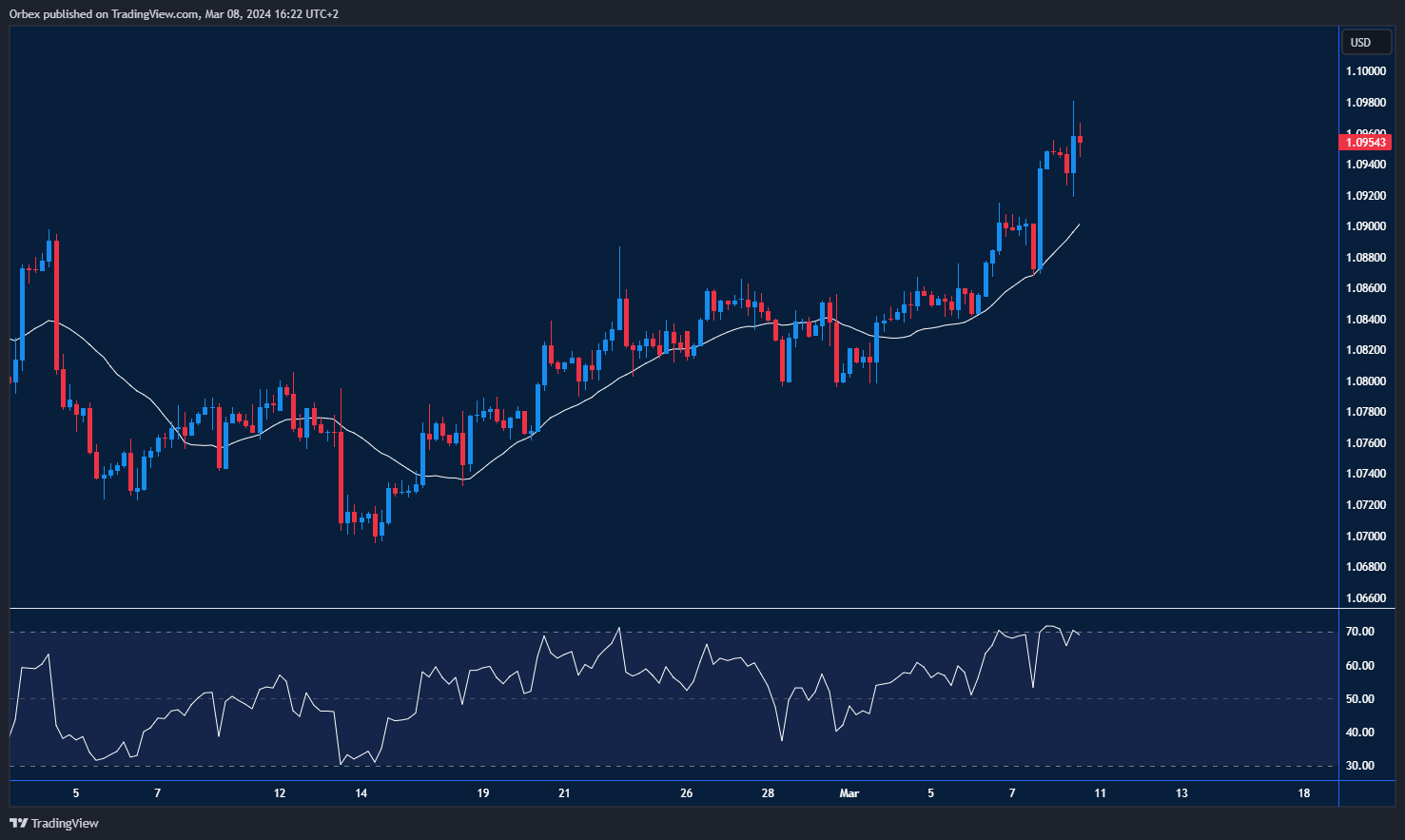Click the 30.00 RSI oversold level label
Viewport: 1405px width, 840px height.
click(x=1360, y=766)
